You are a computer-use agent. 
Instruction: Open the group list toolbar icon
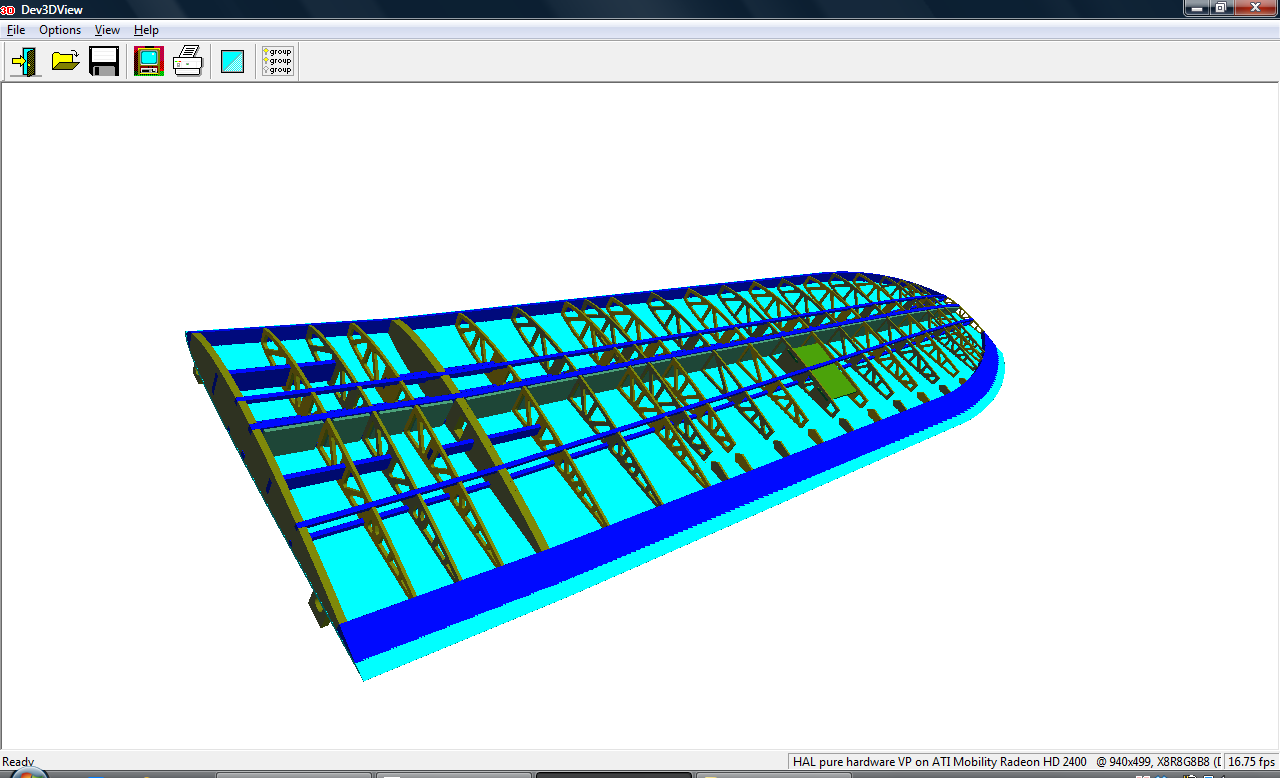click(277, 62)
